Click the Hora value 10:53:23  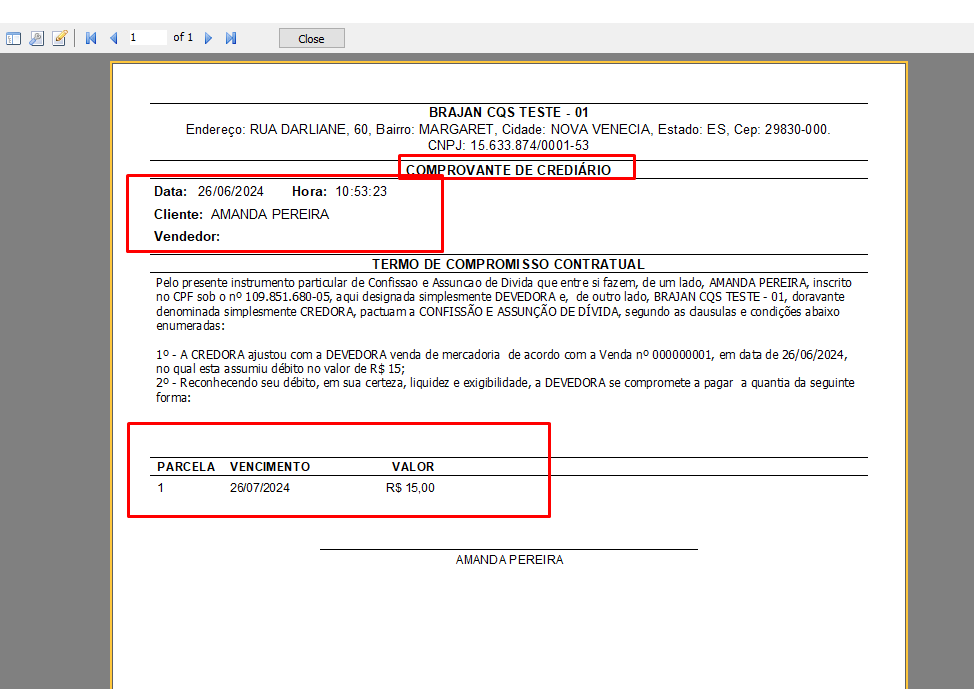point(361,191)
